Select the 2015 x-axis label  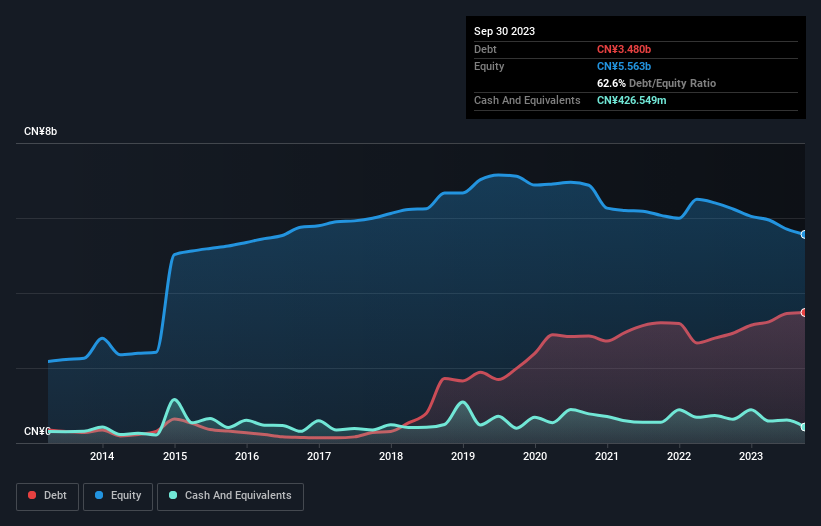coord(174,457)
